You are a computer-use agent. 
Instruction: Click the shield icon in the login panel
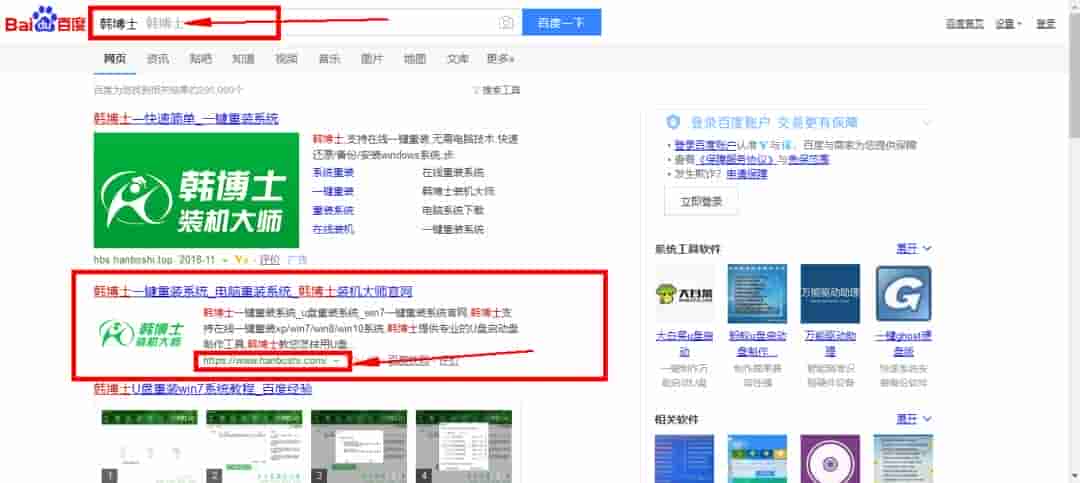point(674,123)
